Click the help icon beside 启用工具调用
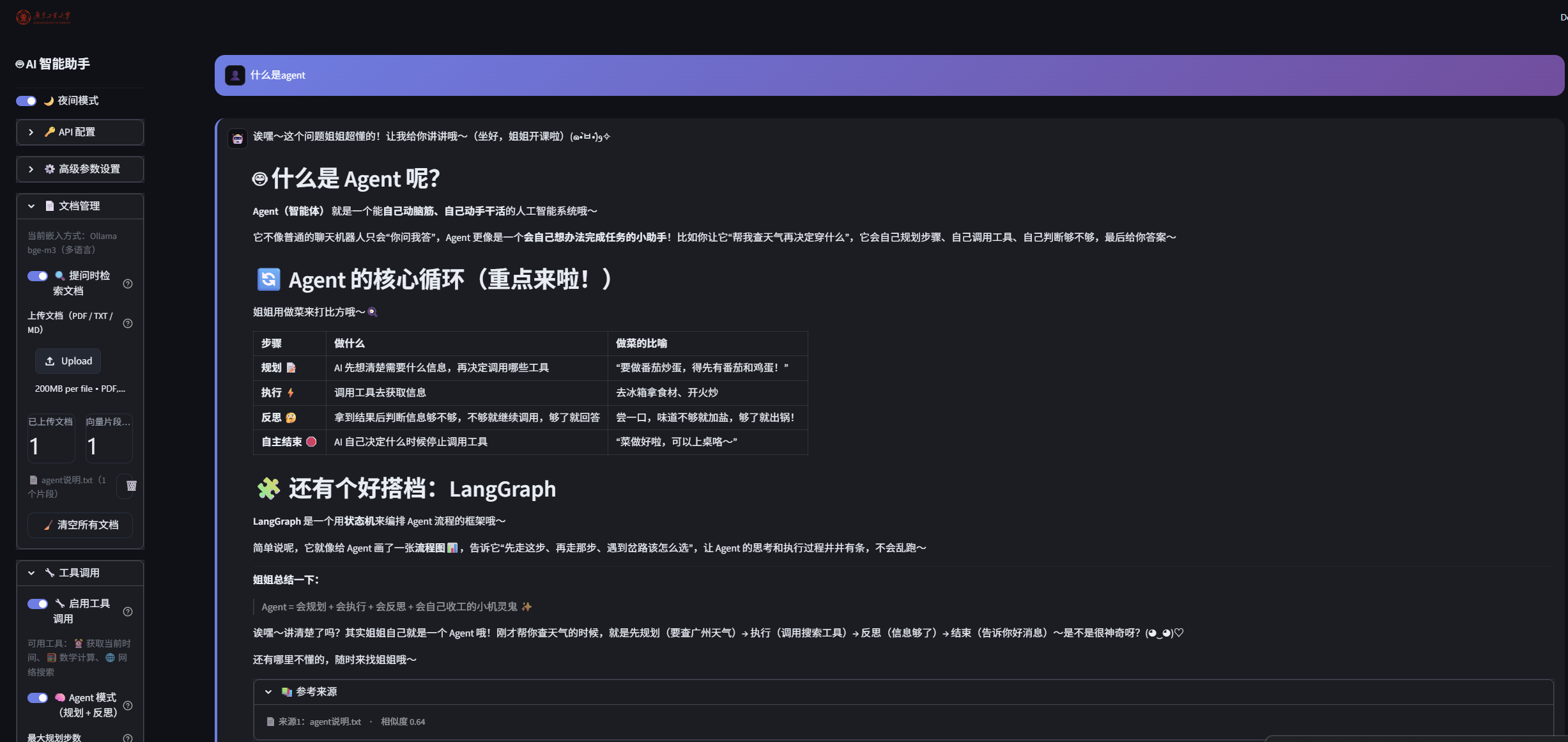This screenshot has width=1568, height=742. (x=128, y=612)
